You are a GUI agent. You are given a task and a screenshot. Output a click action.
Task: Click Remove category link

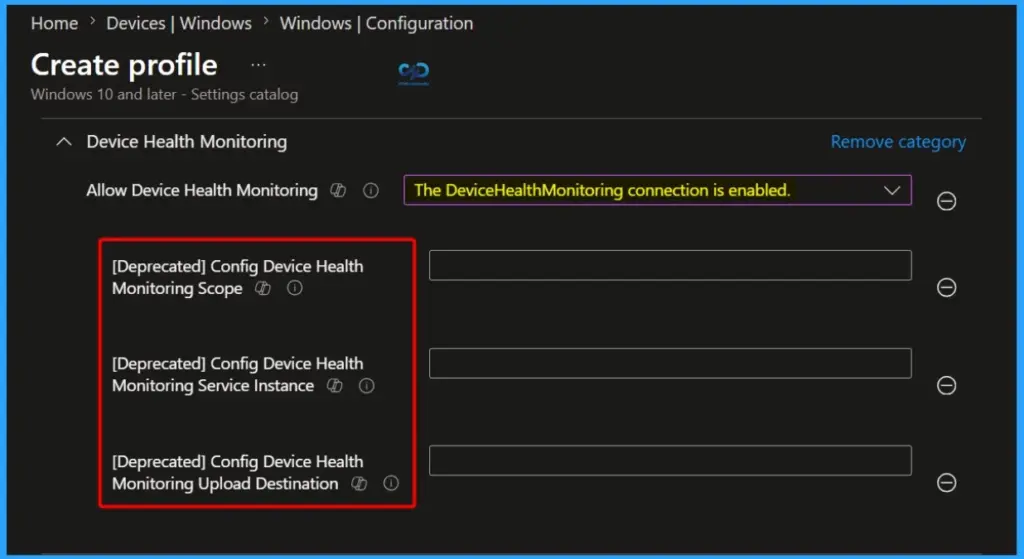[898, 142]
